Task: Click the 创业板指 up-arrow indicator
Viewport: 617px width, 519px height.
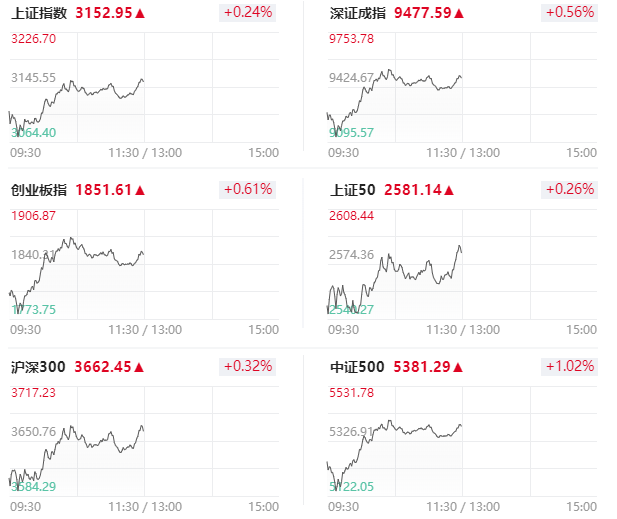Action: 140,190
